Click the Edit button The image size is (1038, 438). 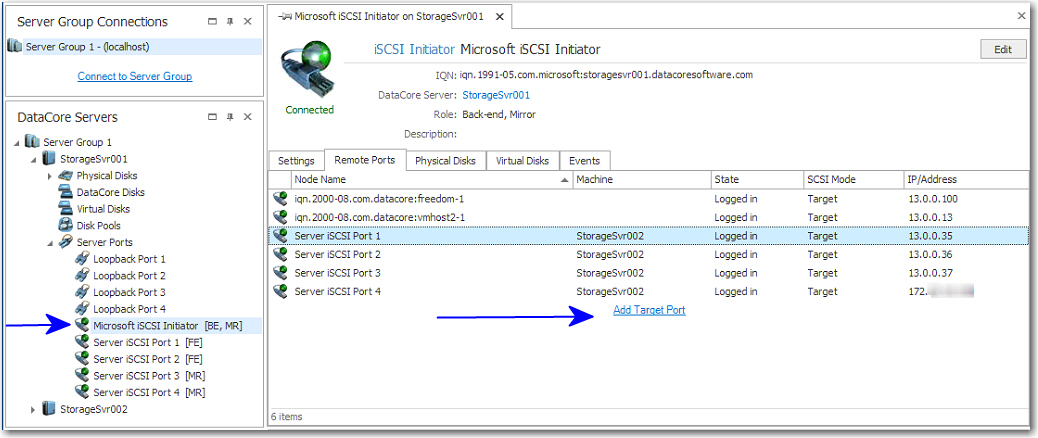1003,50
